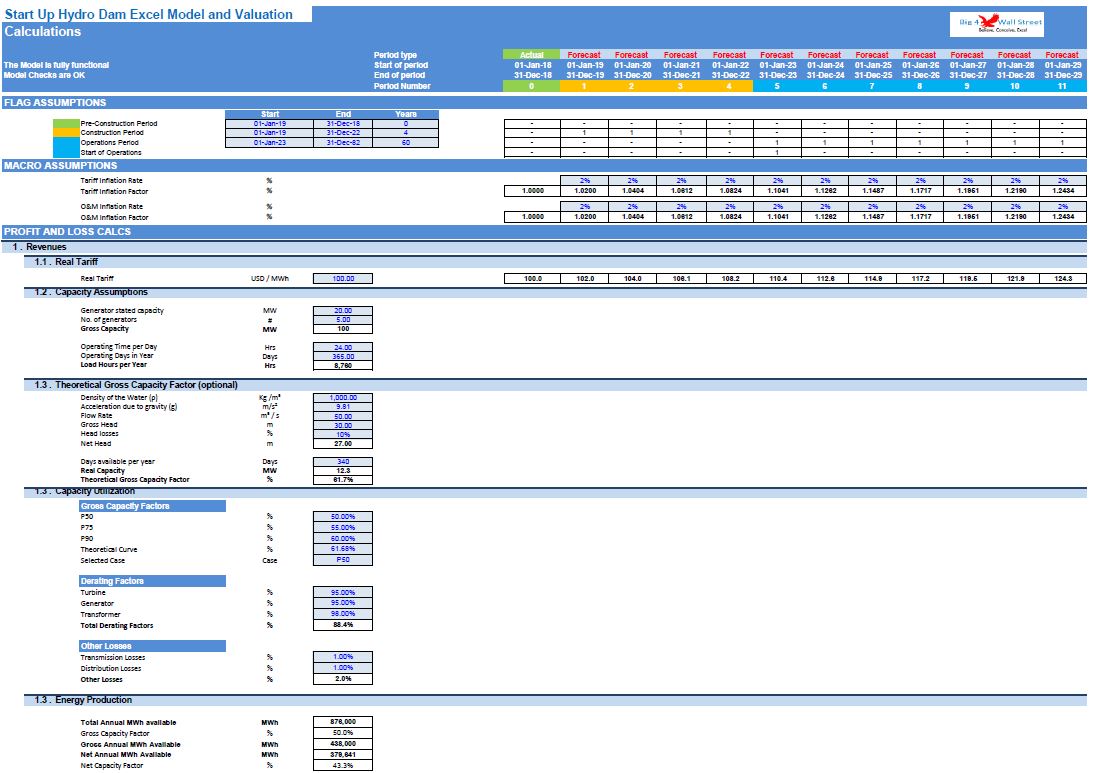1096x773 pixels.
Task: Click the Flow Rate cell 50.00
Action: coord(342,416)
